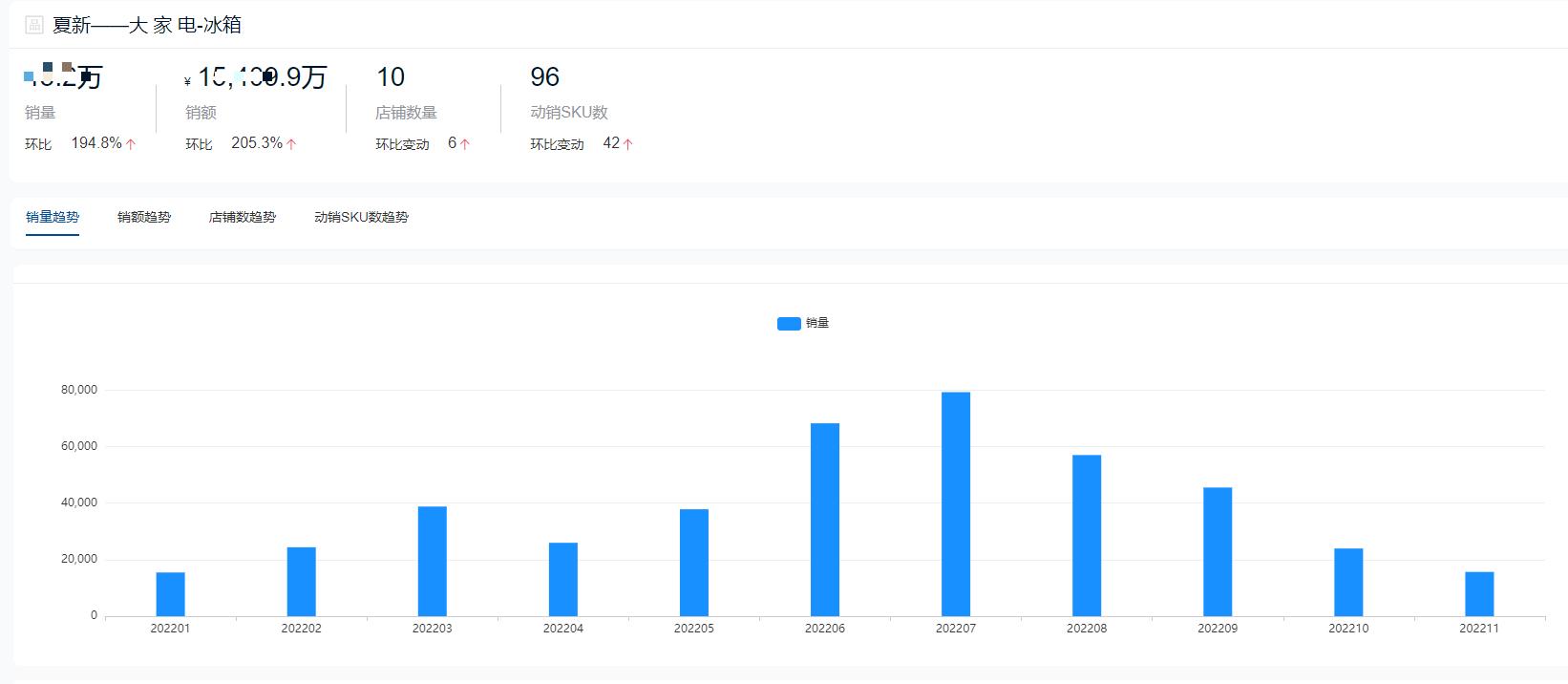Click the 店铺数量 label

click(407, 113)
